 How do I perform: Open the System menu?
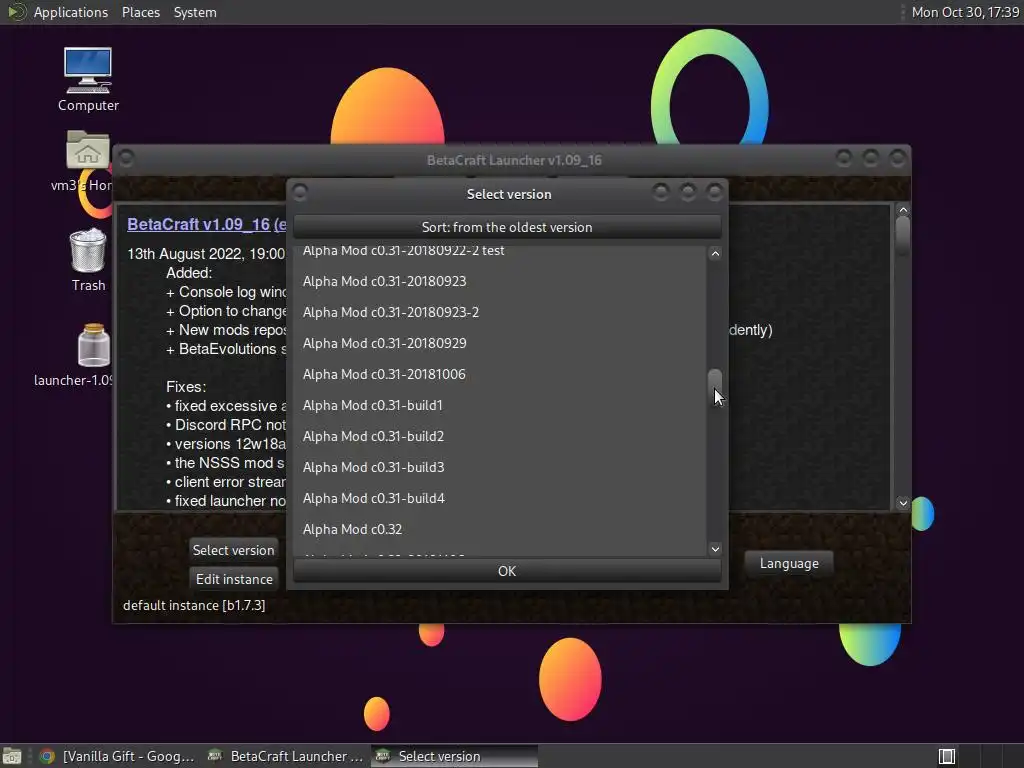tap(195, 12)
